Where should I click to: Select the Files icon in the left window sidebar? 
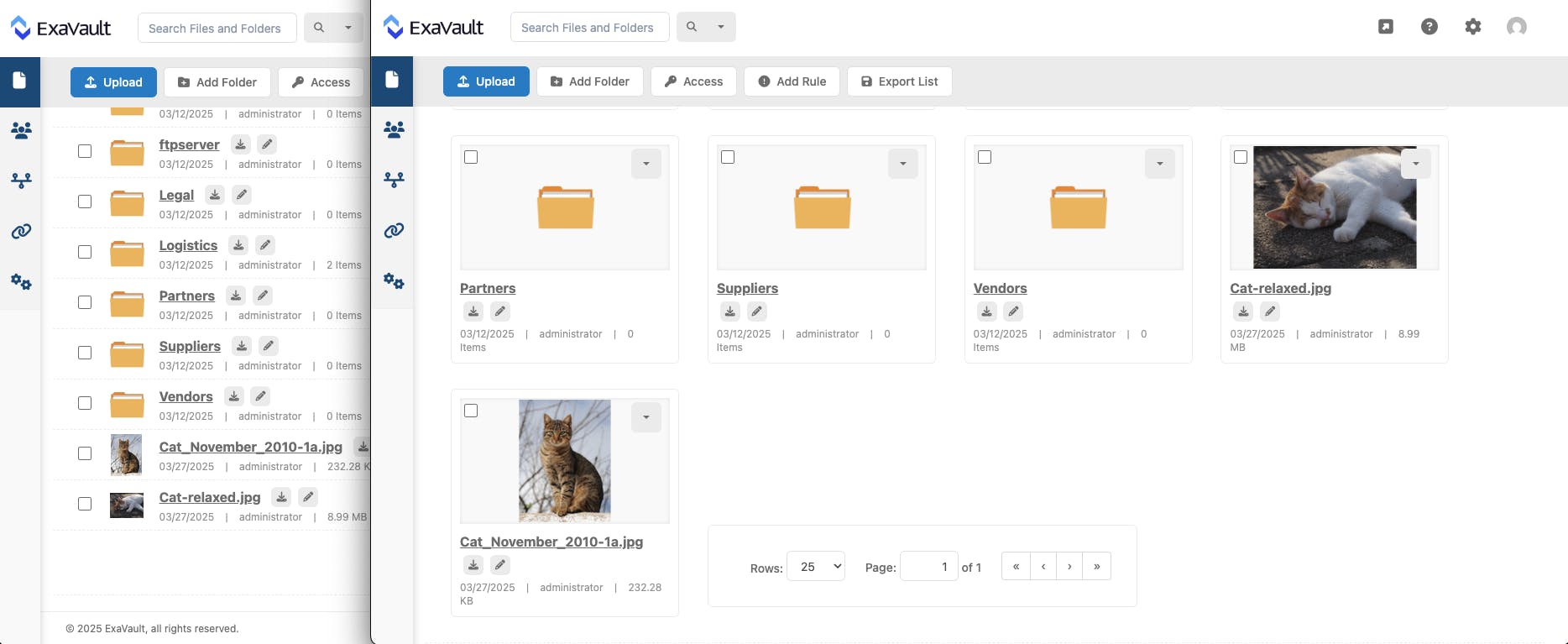[x=20, y=81]
